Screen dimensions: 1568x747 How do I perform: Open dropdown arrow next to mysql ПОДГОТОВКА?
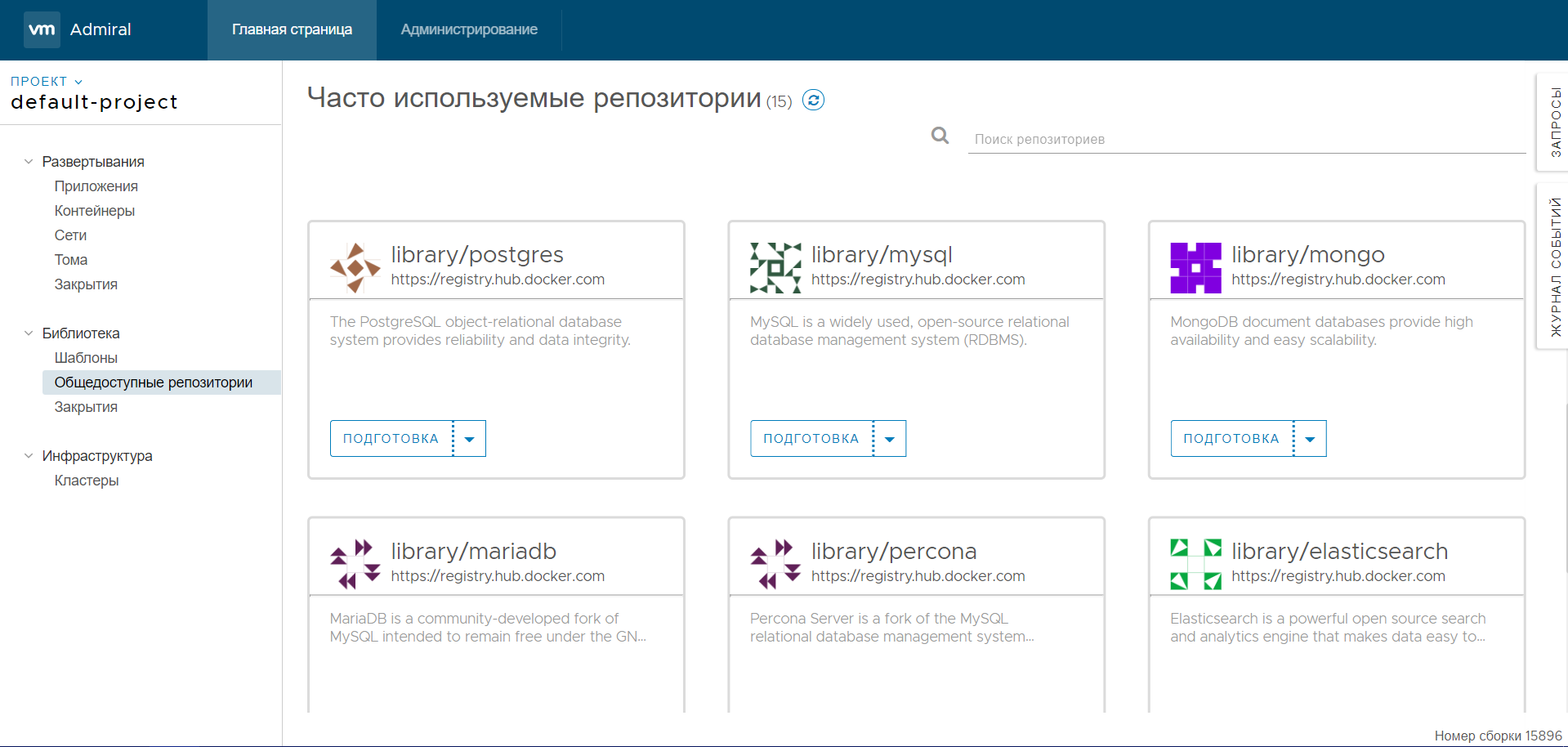pyautogui.click(x=890, y=439)
